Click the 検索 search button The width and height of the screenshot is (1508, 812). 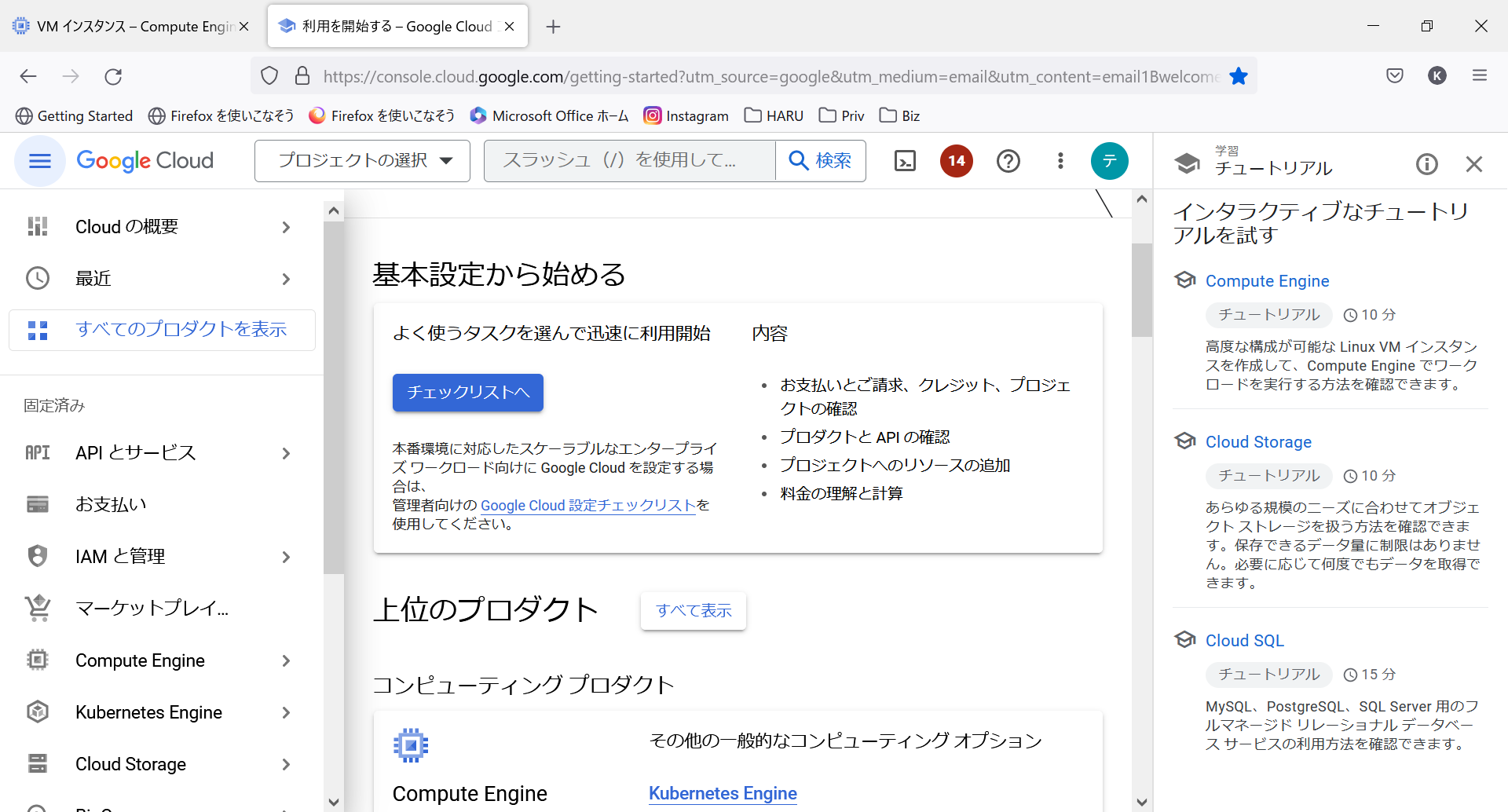(x=821, y=161)
